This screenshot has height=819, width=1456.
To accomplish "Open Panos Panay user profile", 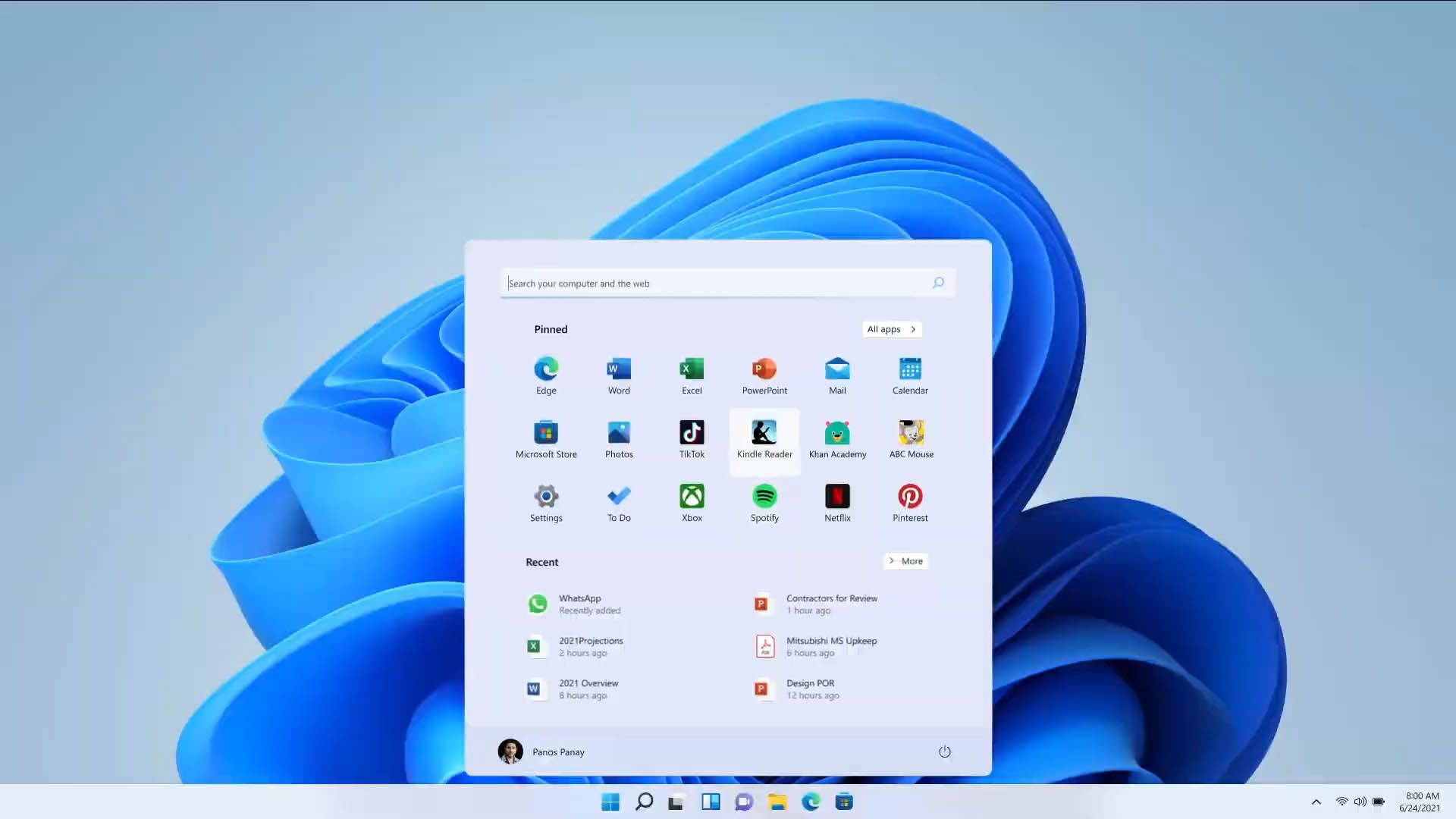I will click(x=541, y=751).
